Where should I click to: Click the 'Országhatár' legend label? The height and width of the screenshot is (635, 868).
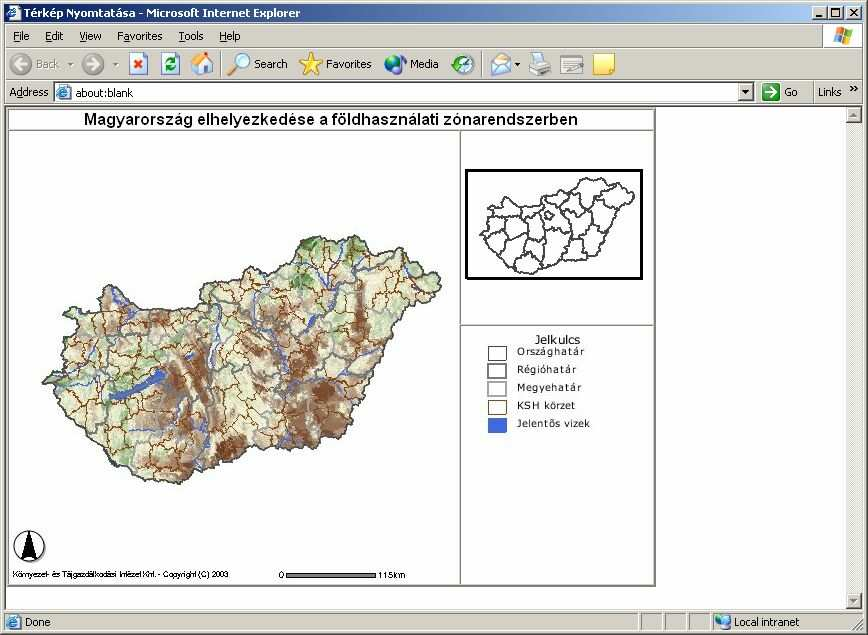pyautogui.click(x=550, y=352)
